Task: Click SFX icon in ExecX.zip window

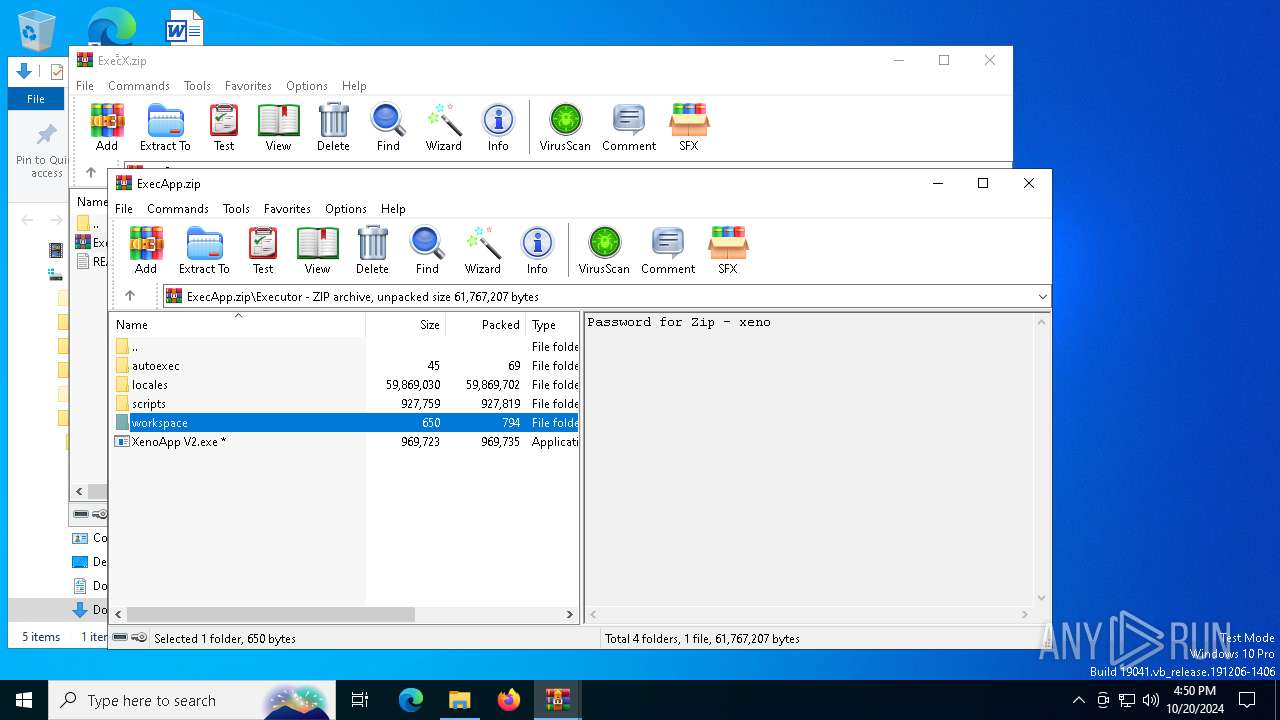Action: [688, 127]
